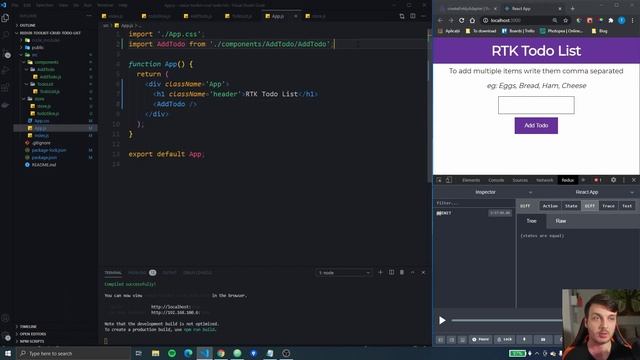The image size is (640, 360).
Task: Open the React App instance dropdown
Action: tap(587, 192)
